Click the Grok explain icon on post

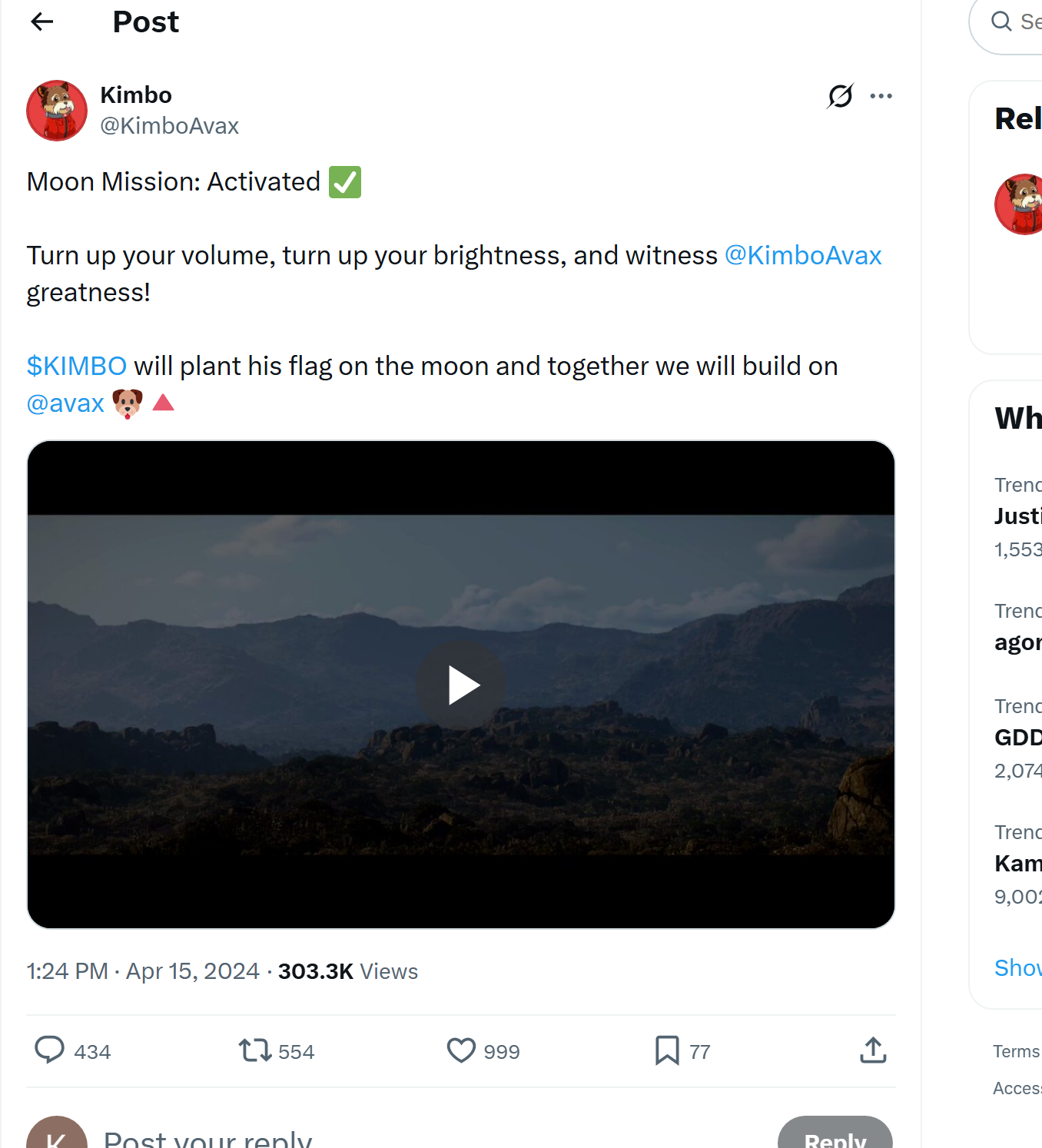click(x=840, y=96)
